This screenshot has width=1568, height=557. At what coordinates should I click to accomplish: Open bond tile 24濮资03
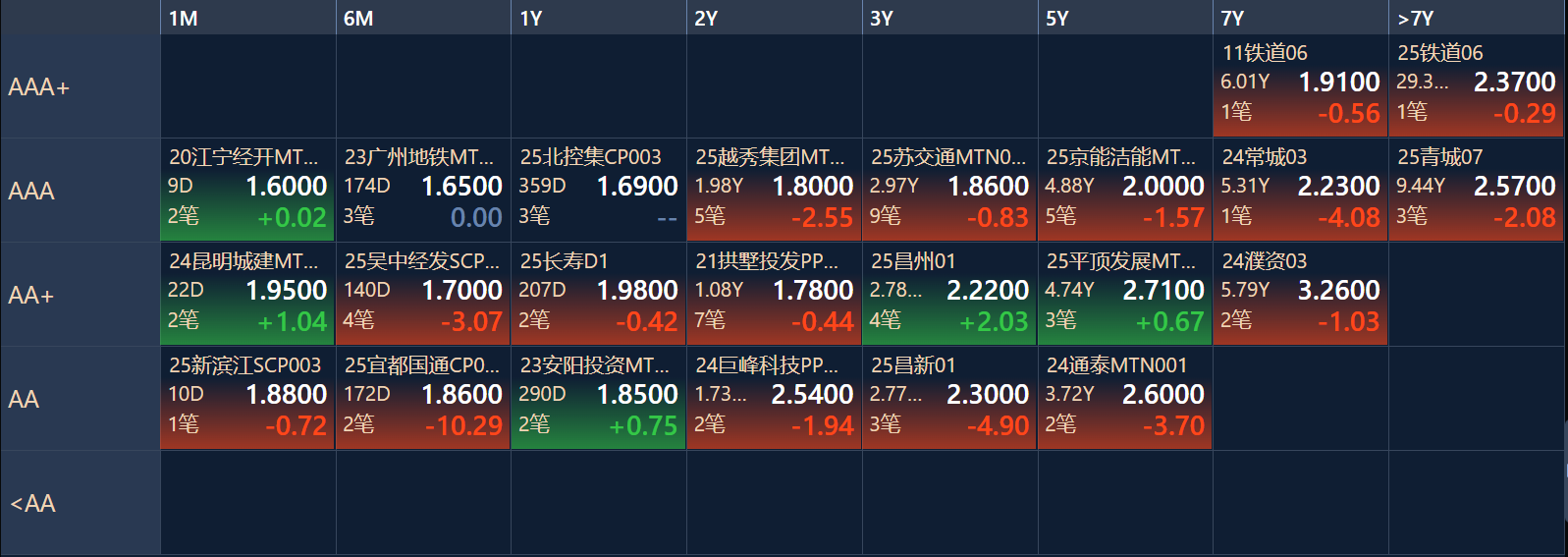1301,295
